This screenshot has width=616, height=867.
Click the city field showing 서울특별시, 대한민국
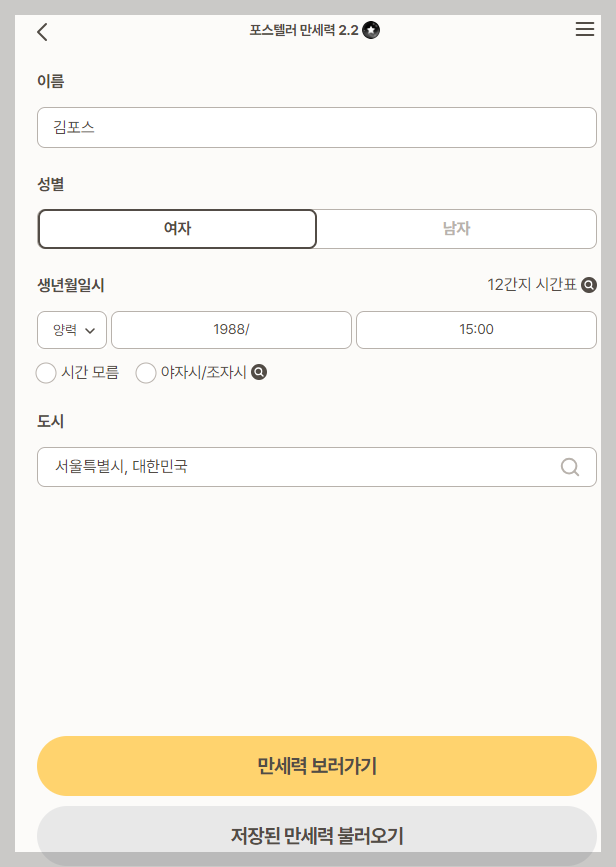coord(300,466)
